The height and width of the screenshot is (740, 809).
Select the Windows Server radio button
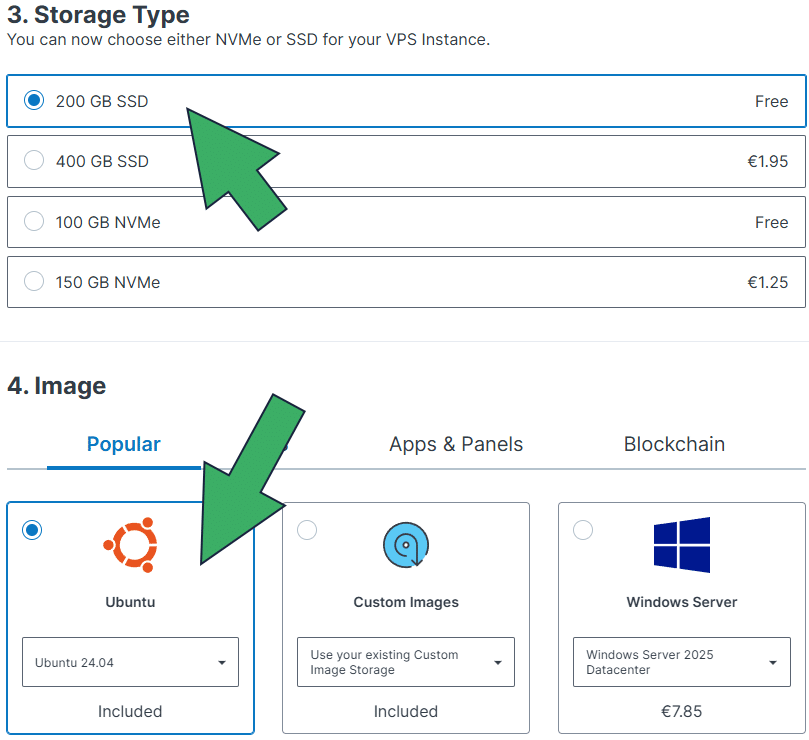[583, 530]
